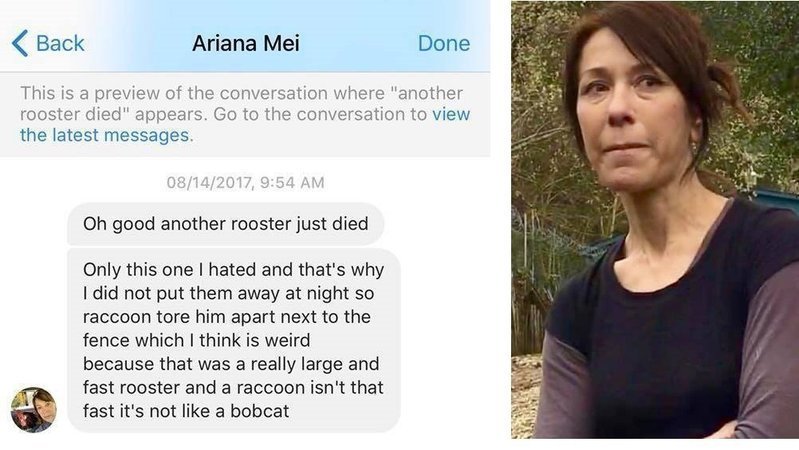Tap the line "fence which I think is weird"
Screen dimensions: 799x450
click(196, 340)
